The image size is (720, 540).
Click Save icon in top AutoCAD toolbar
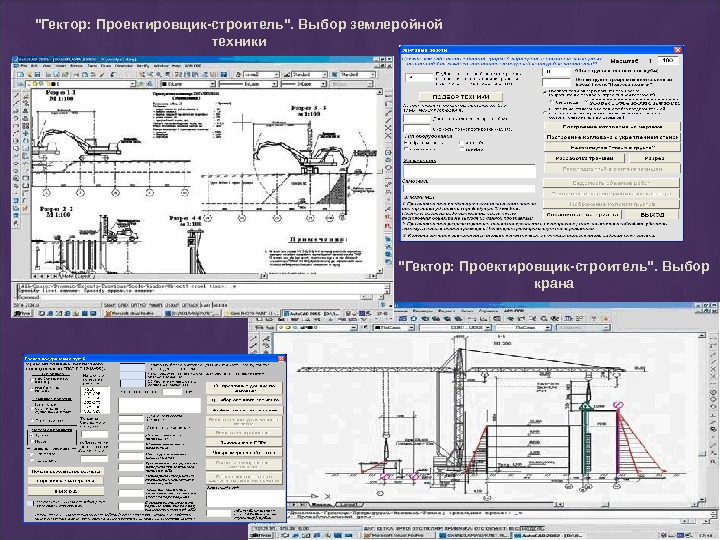[x=38, y=74]
